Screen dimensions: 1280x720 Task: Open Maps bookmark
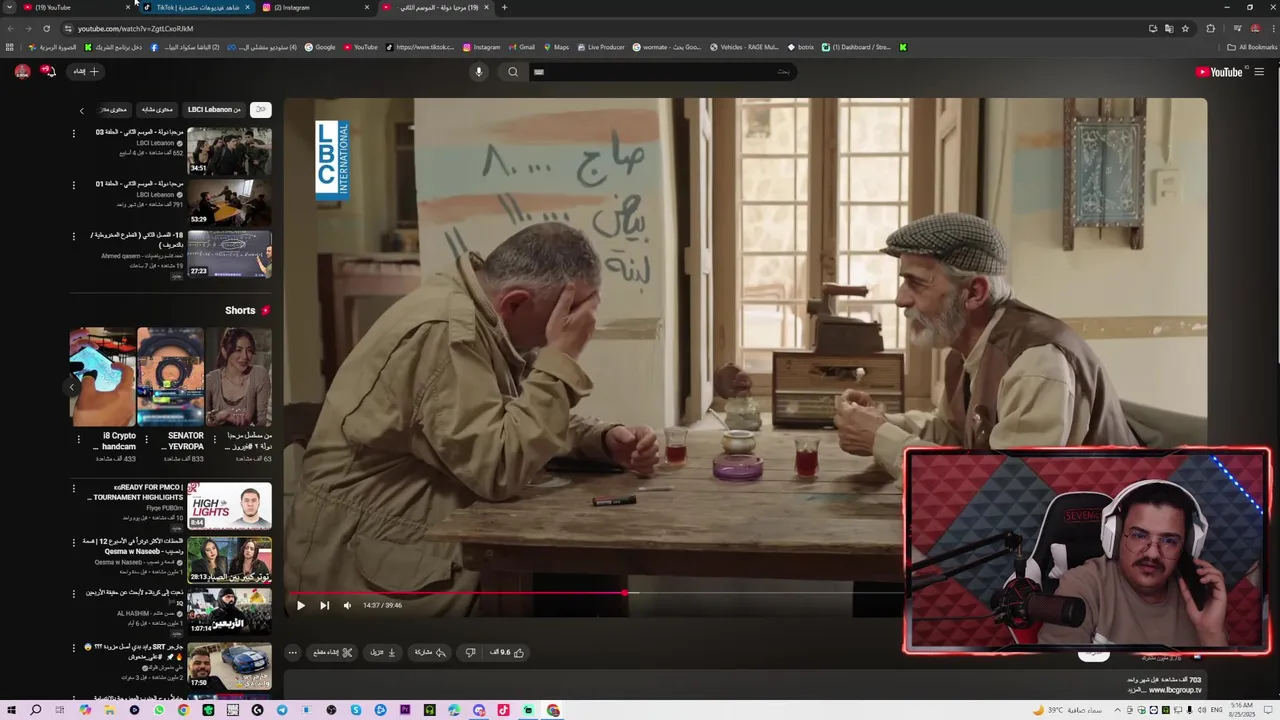tap(556, 47)
